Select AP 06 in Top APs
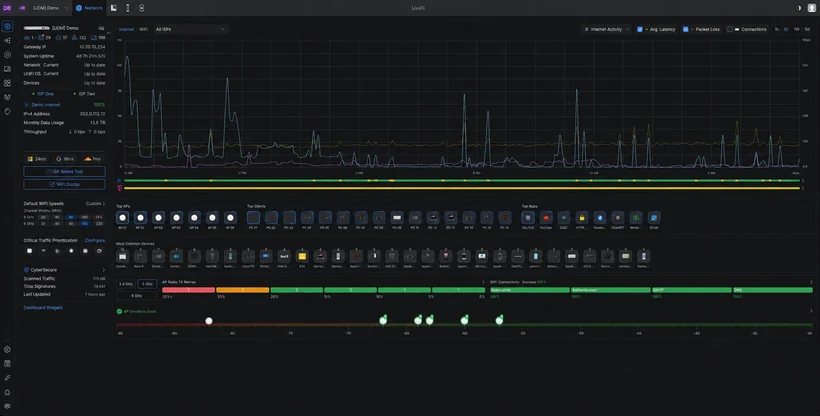The image size is (820, 416). (230, 218)
